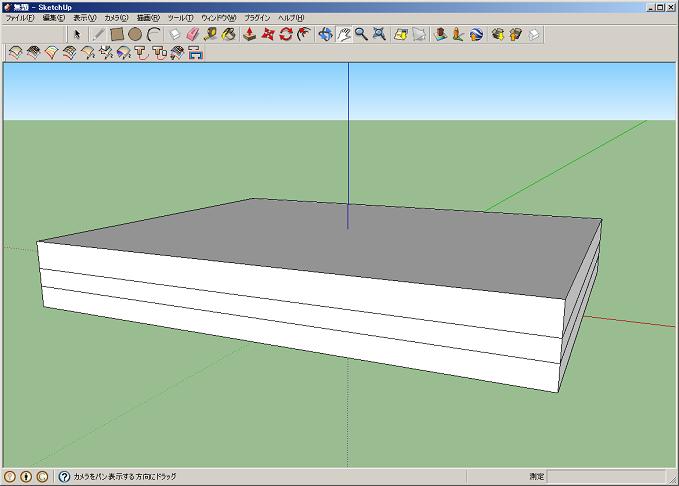Activate the Tape Measure tool
This screenshot has width=679, height=486.
tap(210, 34)
